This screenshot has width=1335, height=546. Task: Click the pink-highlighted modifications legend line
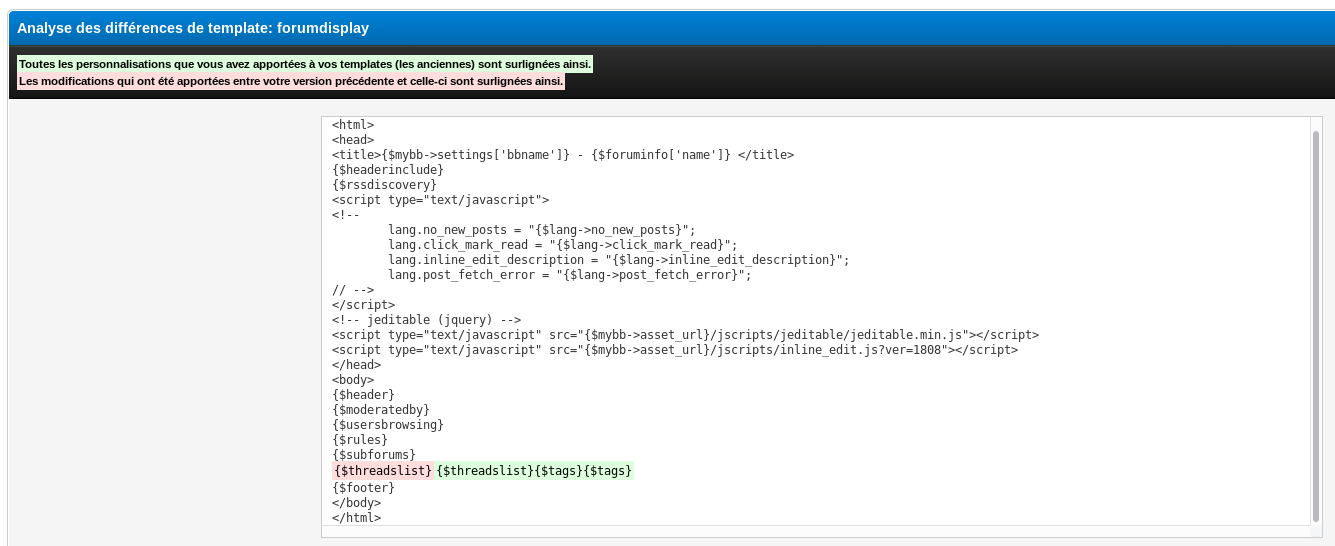click(291, 81)
